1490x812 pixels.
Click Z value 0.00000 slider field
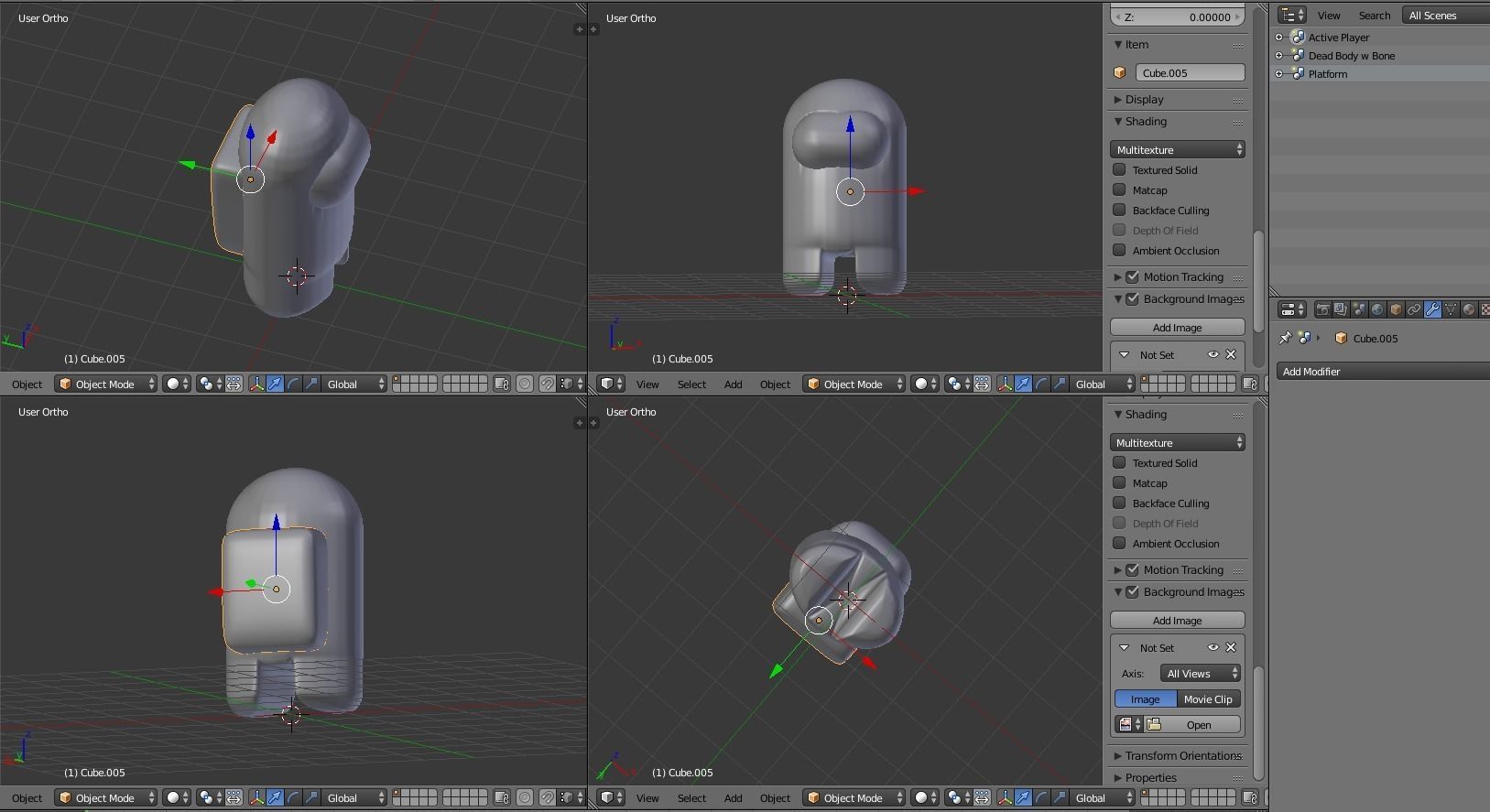(x=1178, y=16)
